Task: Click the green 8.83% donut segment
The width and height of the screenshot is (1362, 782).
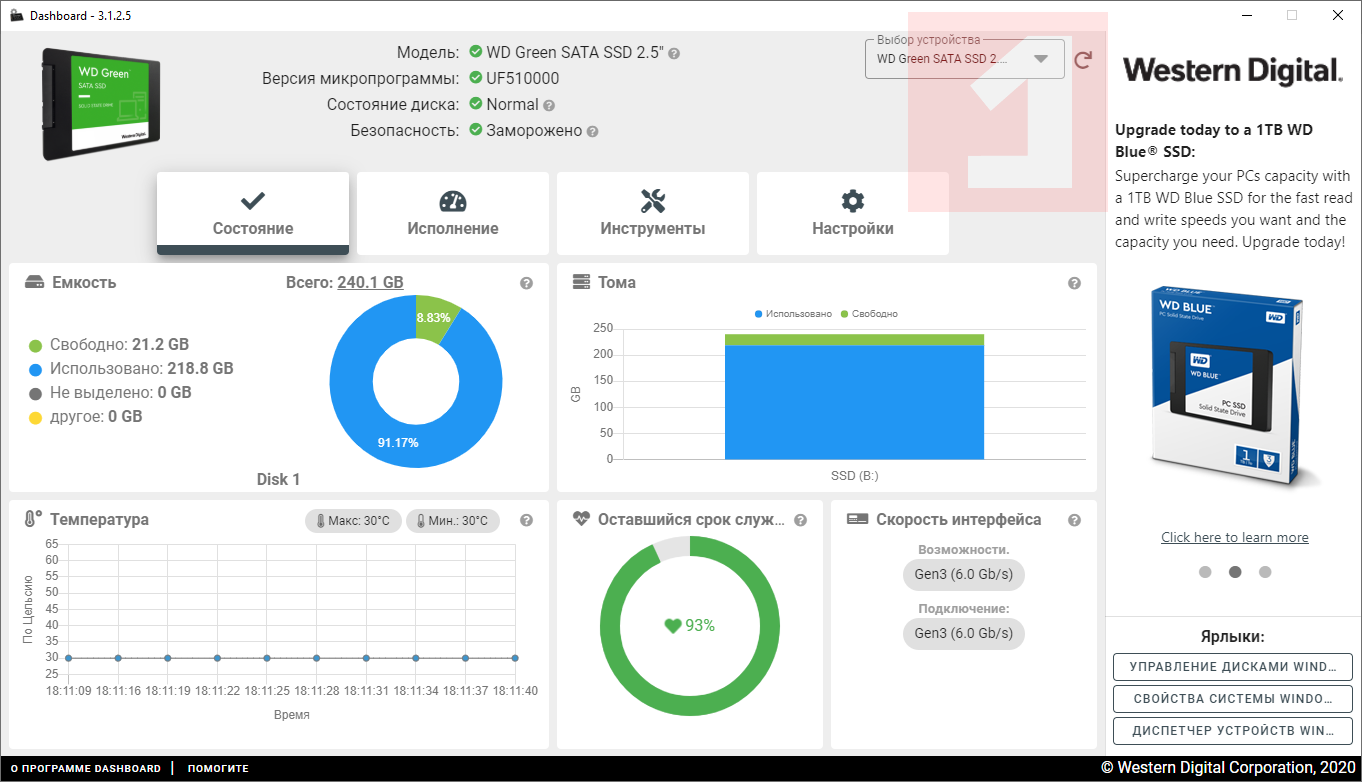Action: coord(435,317)
